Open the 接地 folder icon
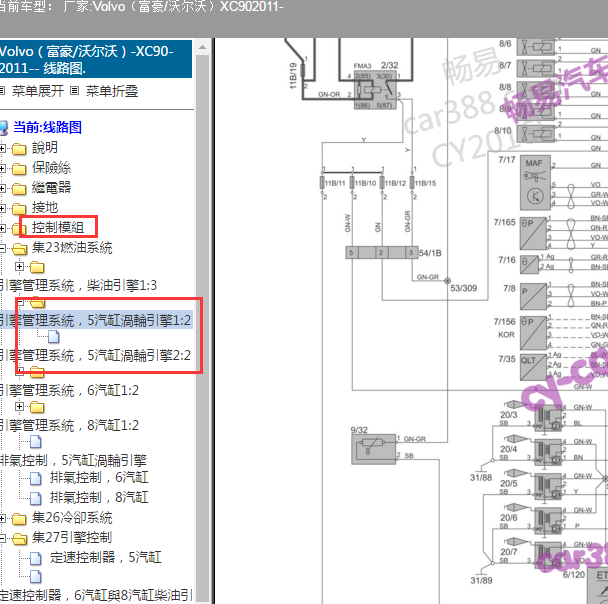Screen dimensions: 608x604 pyautogui.click(x=19, y=209)
